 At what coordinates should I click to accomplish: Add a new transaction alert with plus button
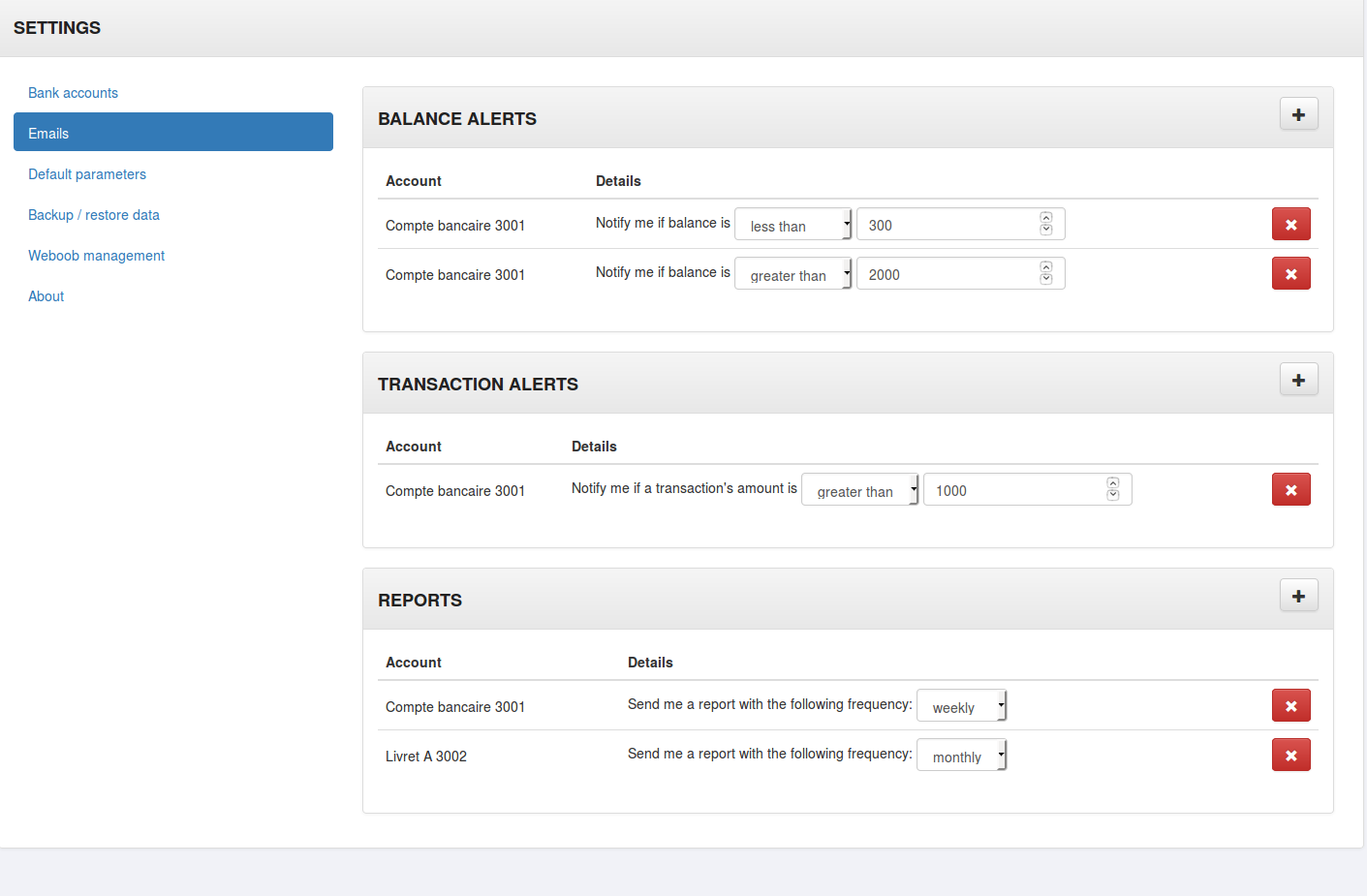[x=1298, y=380]
